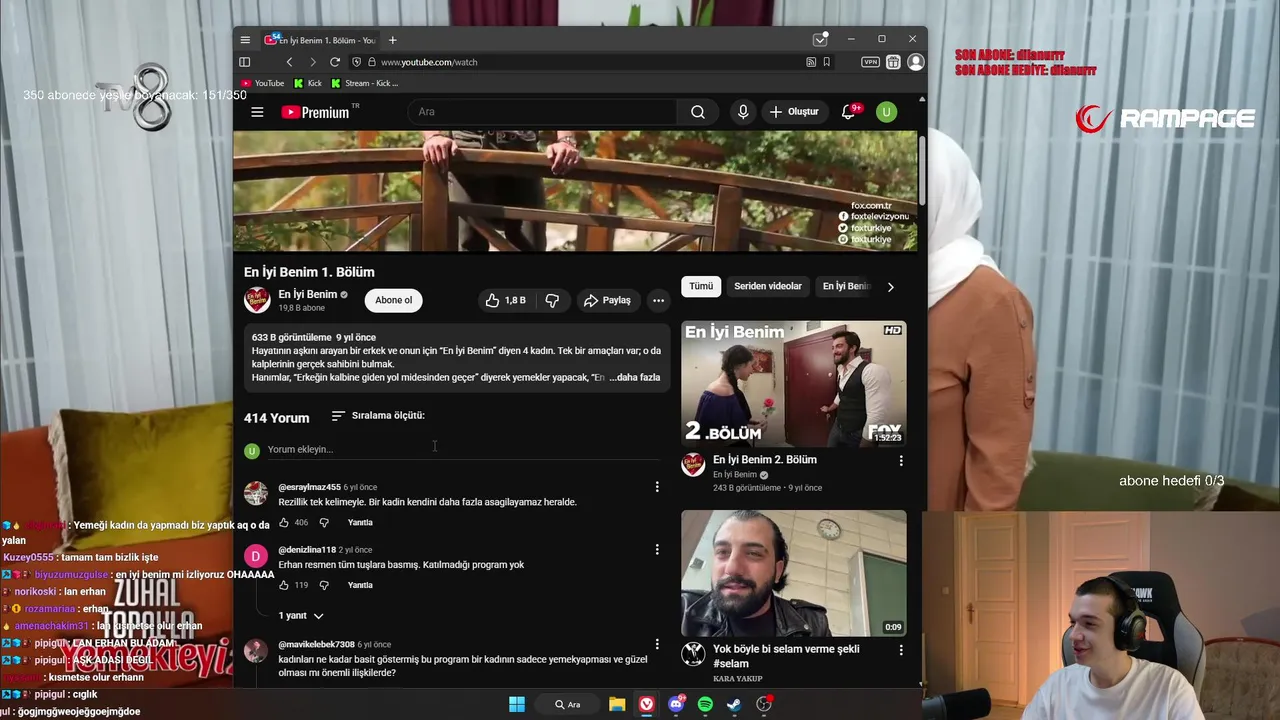Click the YouTube Ara search box
1280x720 pixels.
543,112
